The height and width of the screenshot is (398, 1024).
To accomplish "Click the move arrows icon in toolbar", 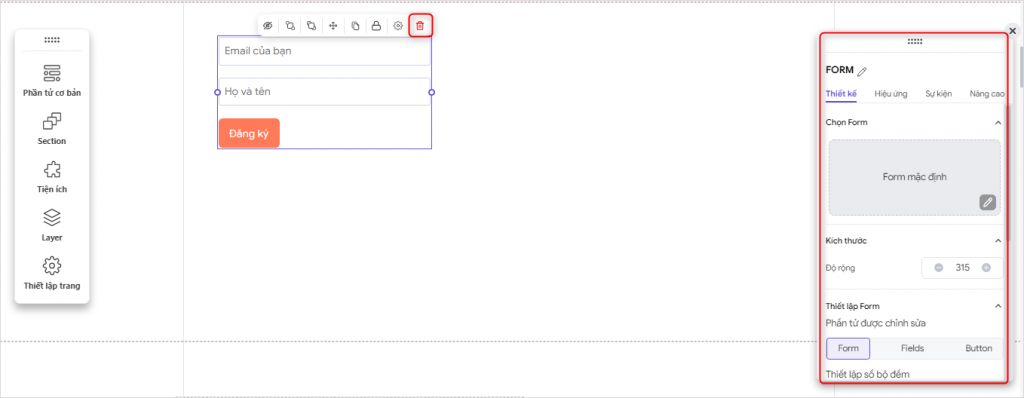I will [333, 25].
